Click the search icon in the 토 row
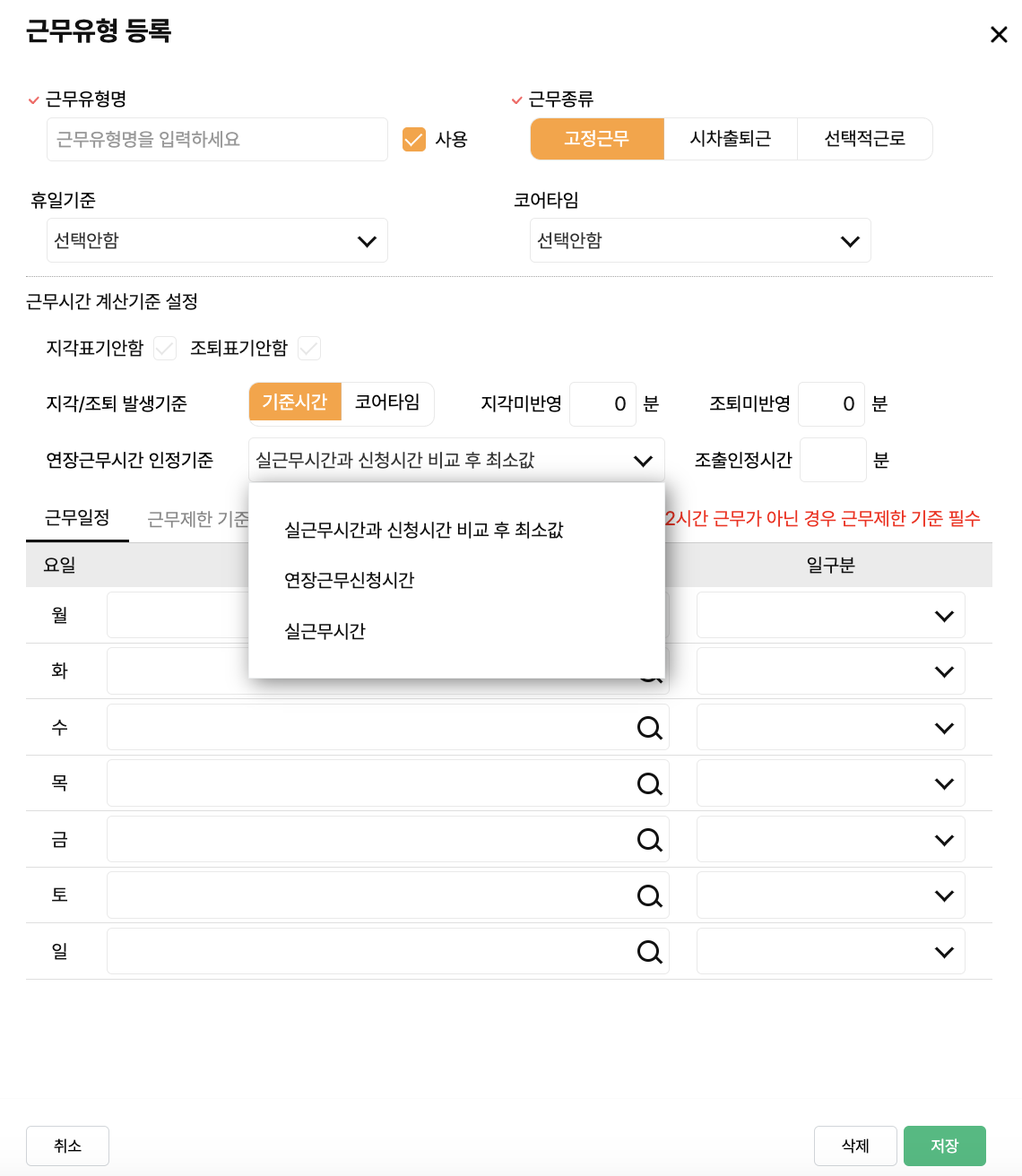This screenshot has width=1022, height=1176. coord(649,895)
